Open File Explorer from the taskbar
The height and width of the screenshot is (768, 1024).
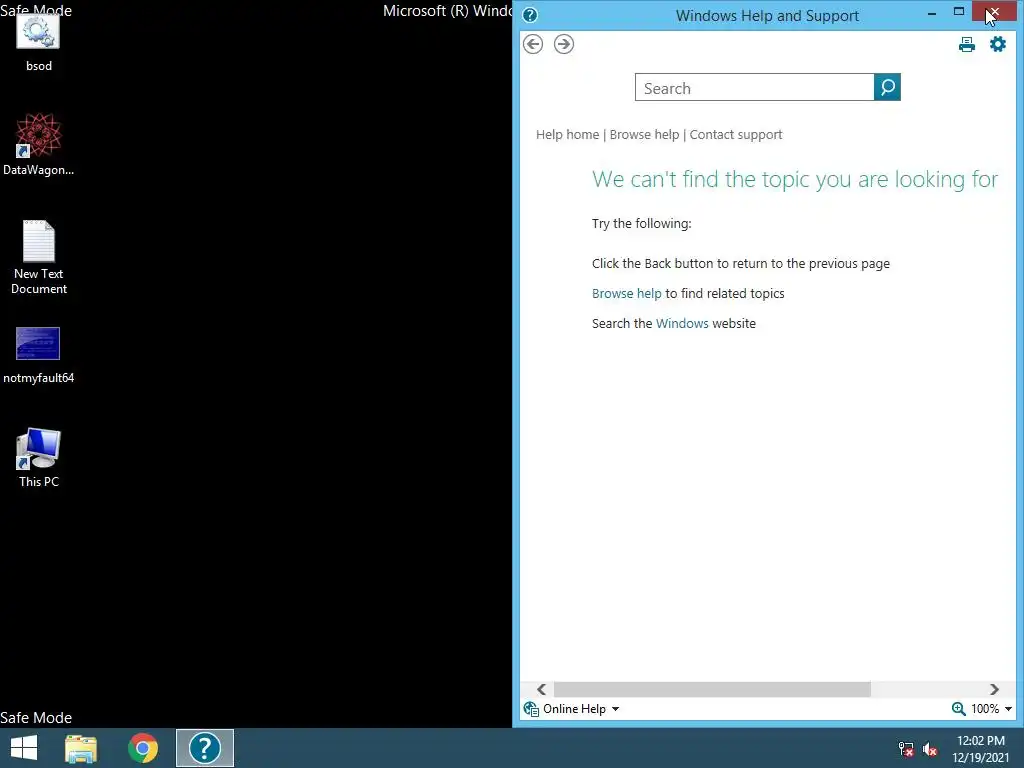tap(81, 748)
